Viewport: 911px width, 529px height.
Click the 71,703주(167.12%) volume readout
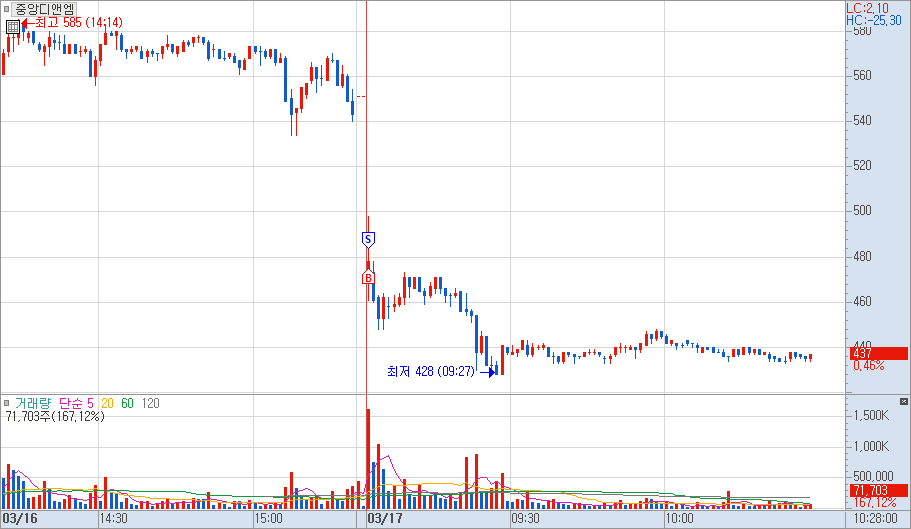click(55, 416)
